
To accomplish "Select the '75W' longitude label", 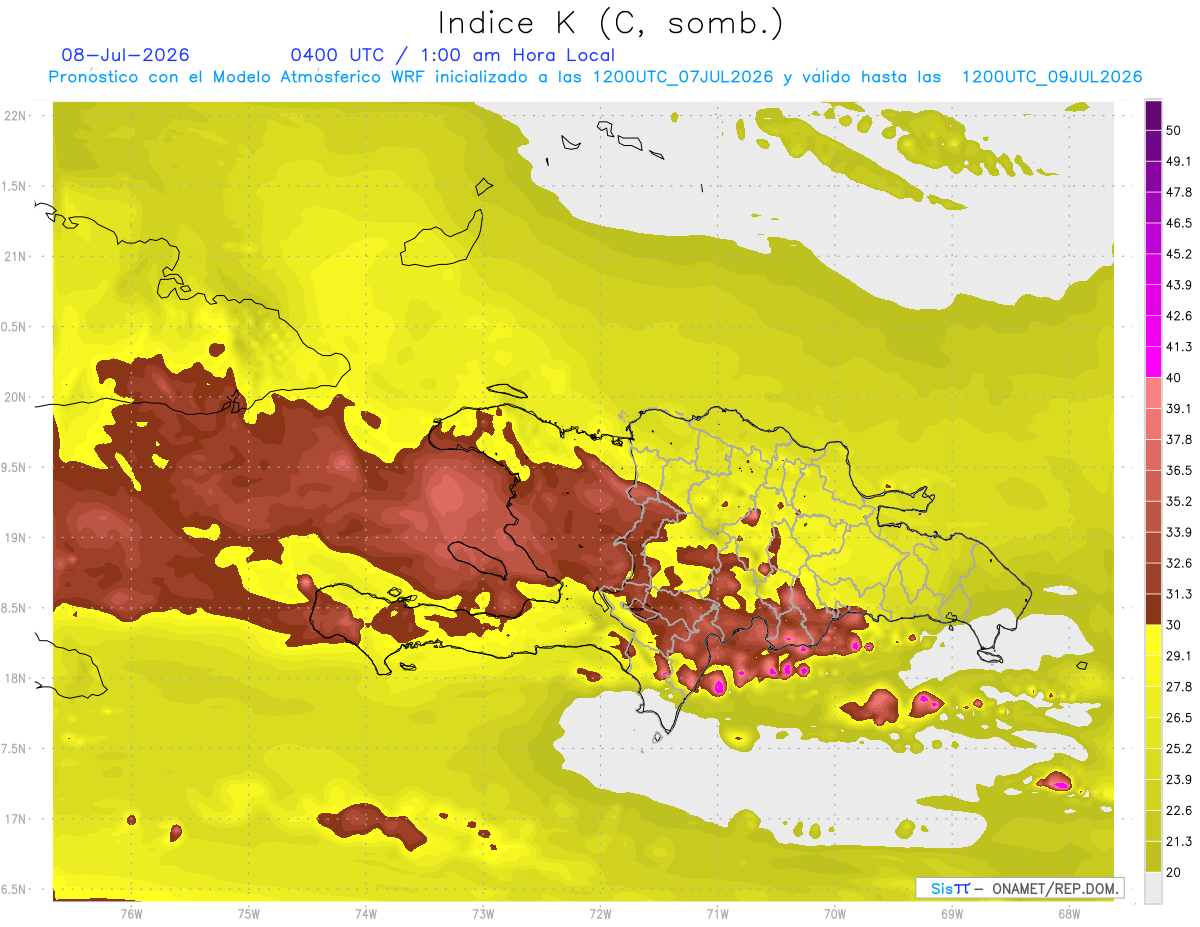I will tap(248, 913).
